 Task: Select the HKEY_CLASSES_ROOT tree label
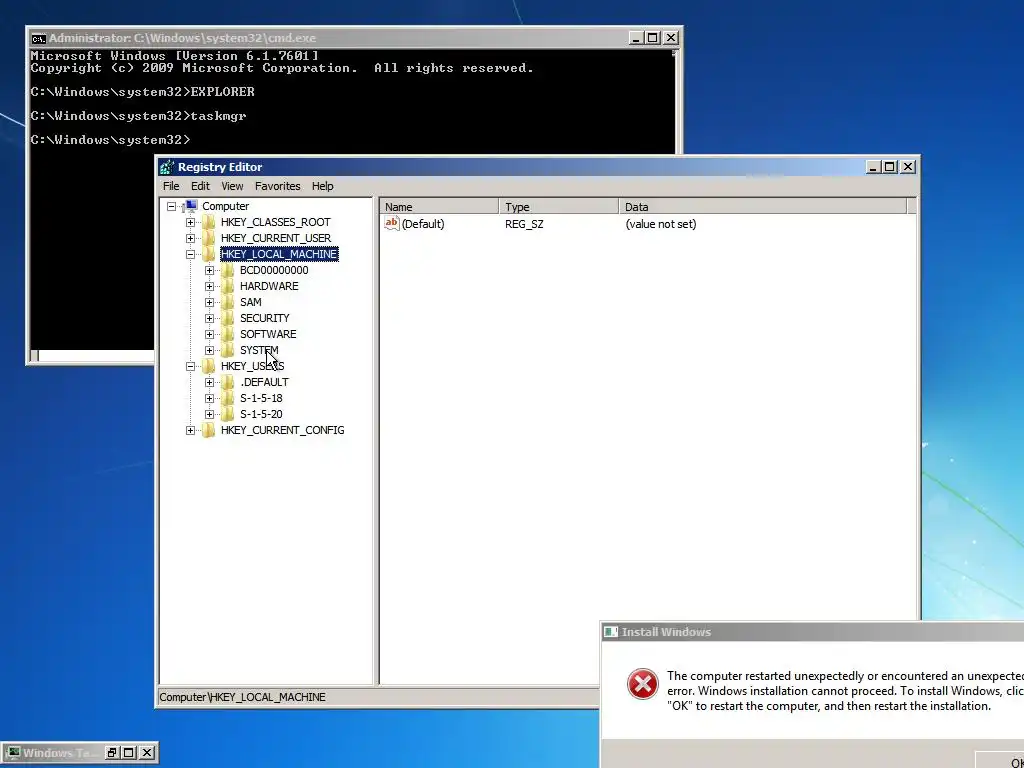coord(276,222)
